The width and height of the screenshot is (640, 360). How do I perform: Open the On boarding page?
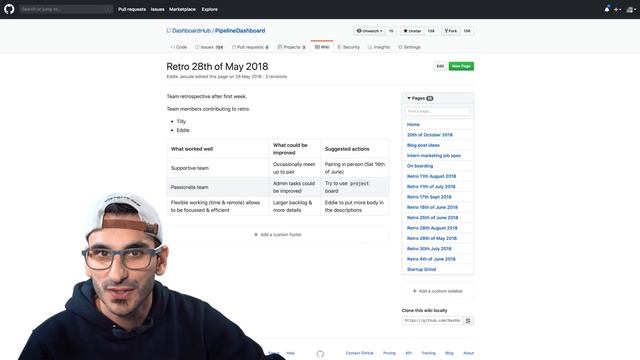[420, 166]
